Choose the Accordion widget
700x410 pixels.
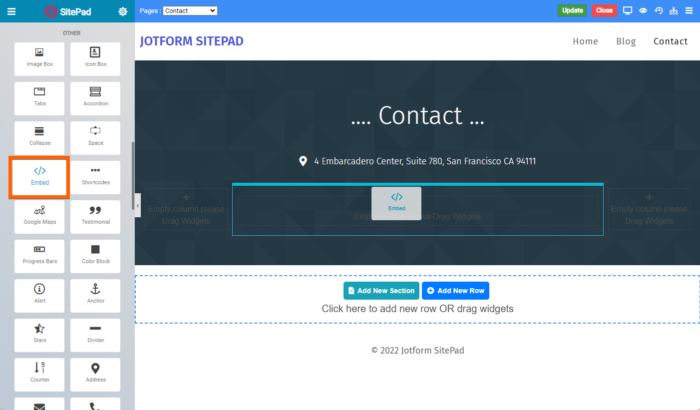(95, 98)
